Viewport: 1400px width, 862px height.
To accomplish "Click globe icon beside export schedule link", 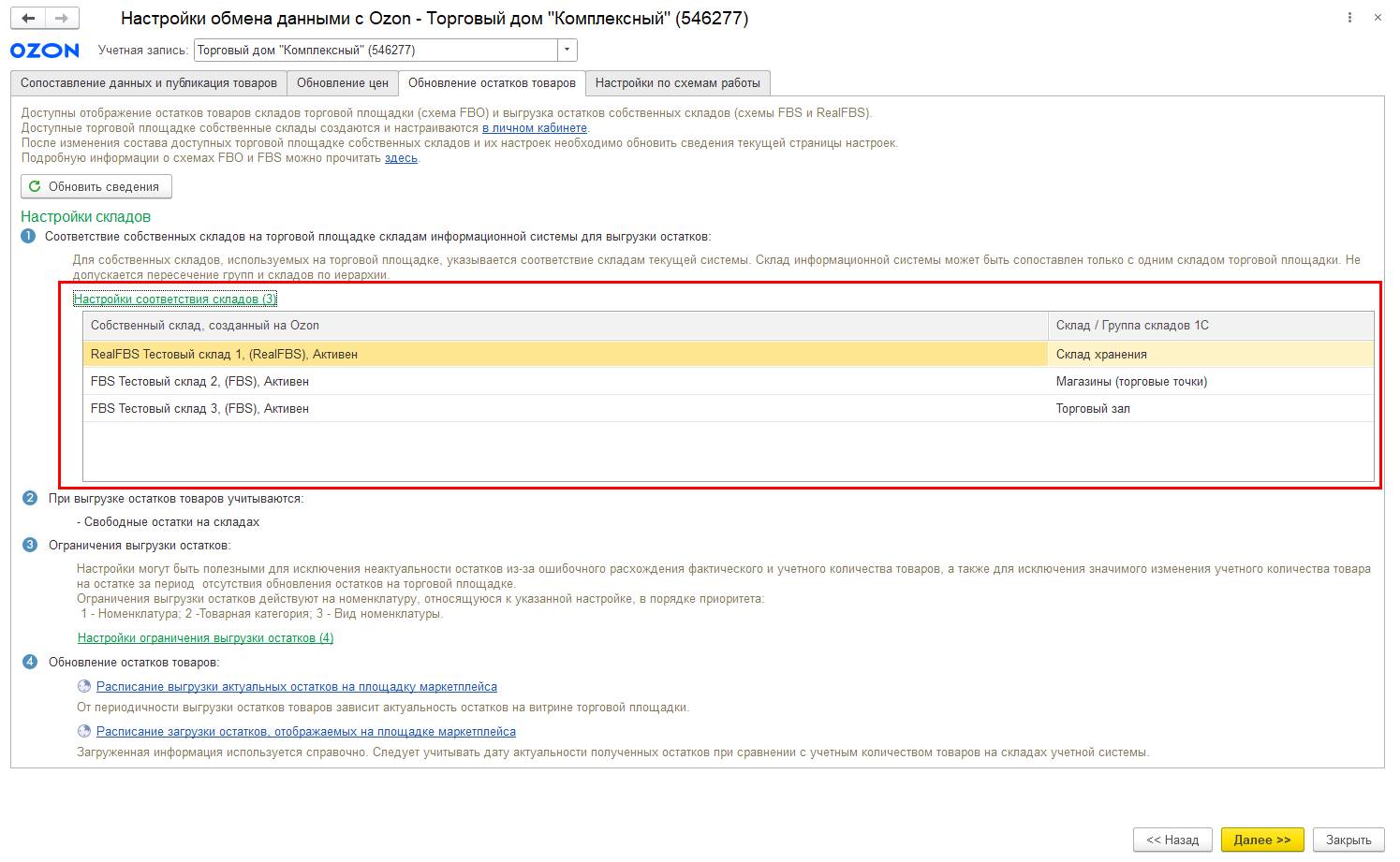I will pyautogui.click(x=84, y=687).
